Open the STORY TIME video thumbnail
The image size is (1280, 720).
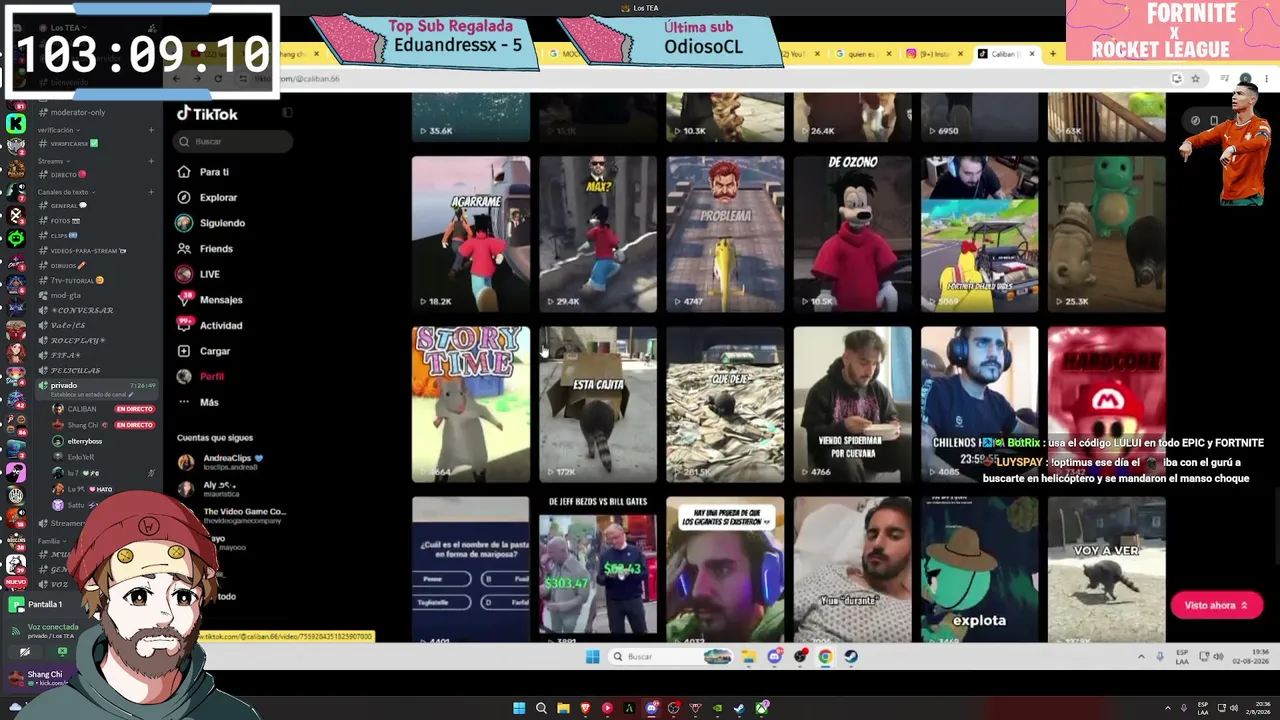click(471, 404)
